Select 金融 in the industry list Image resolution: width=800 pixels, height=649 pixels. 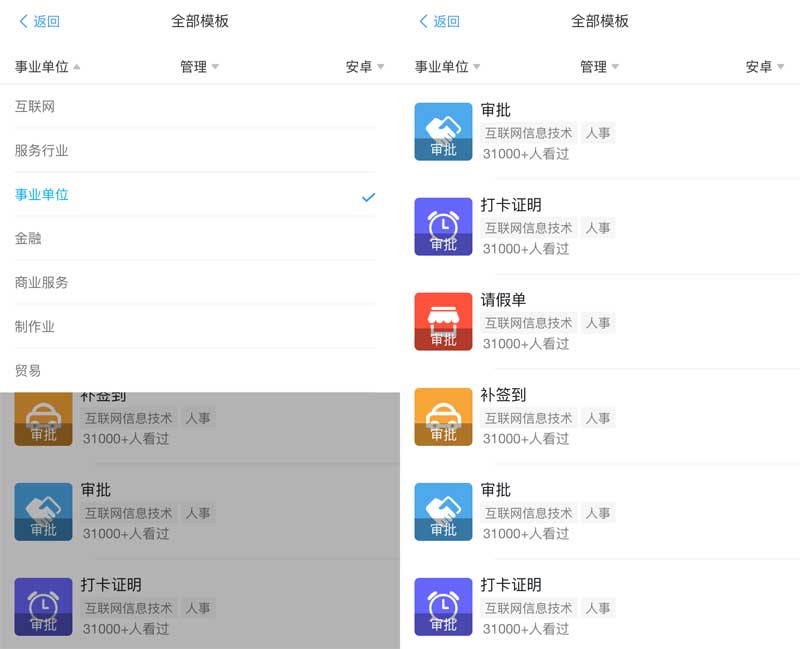[x=195, y=238]
